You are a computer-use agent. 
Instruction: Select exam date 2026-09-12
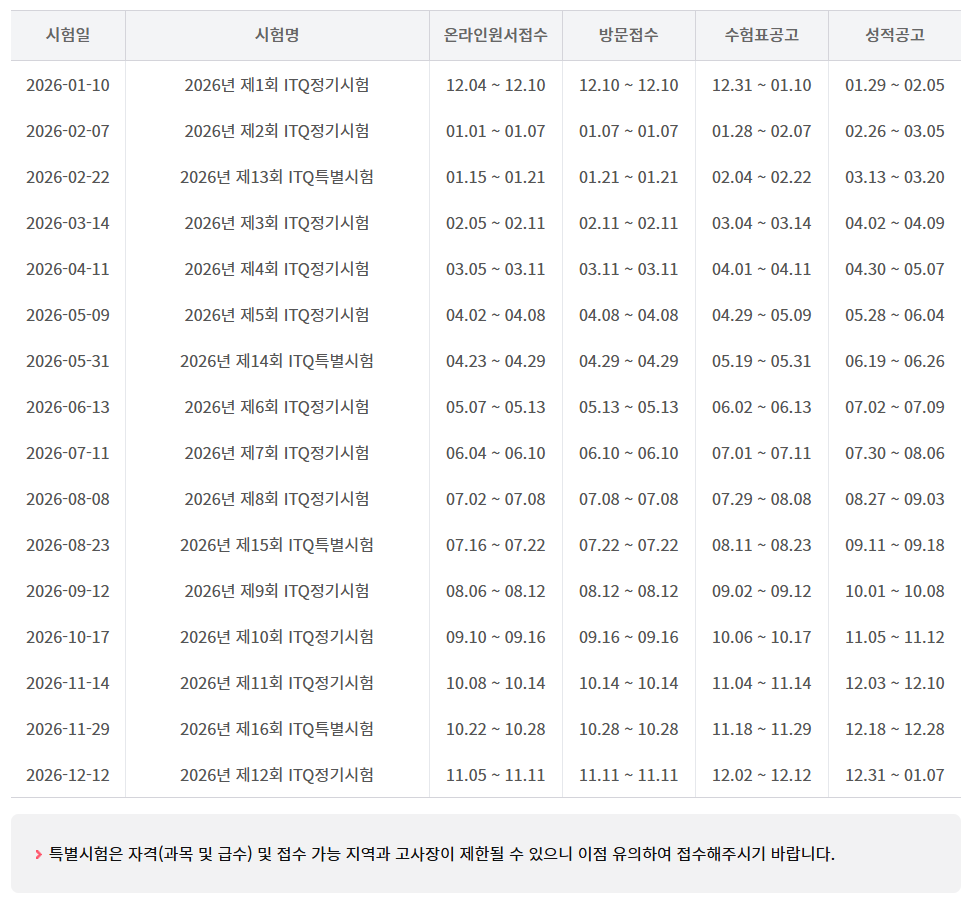[68, 591]
